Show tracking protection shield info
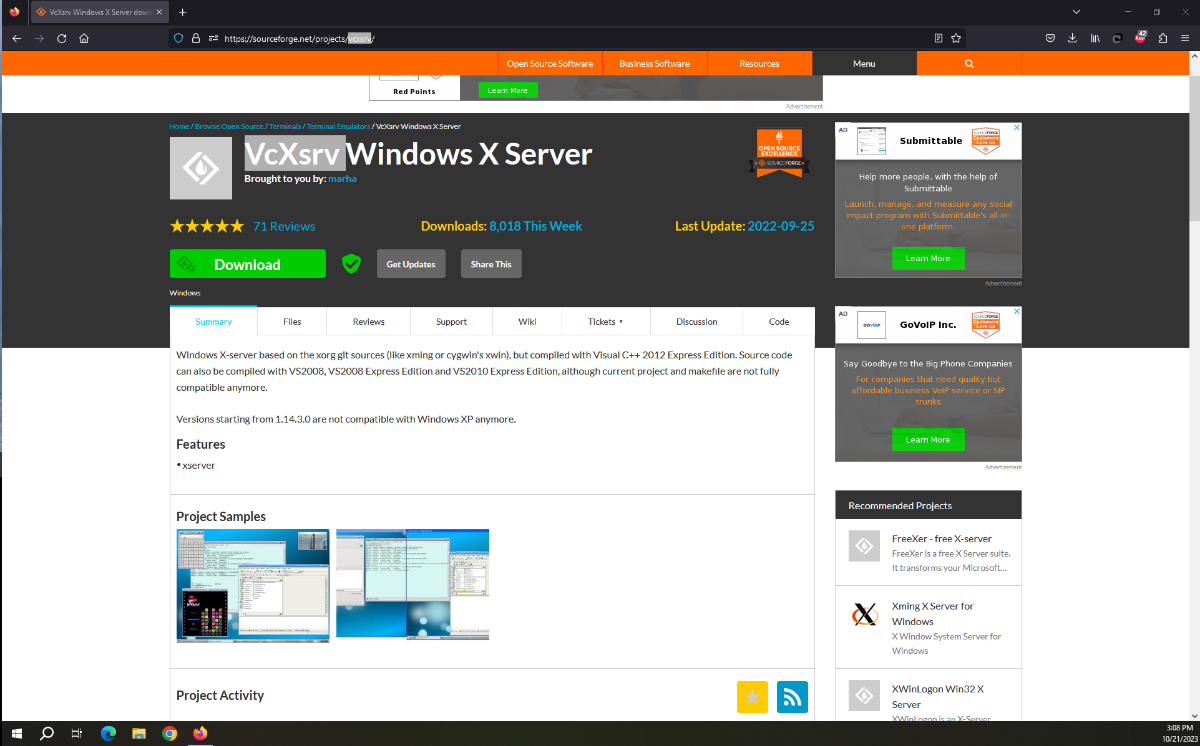This screenshot has height=746, width=1200. (179, 38)
